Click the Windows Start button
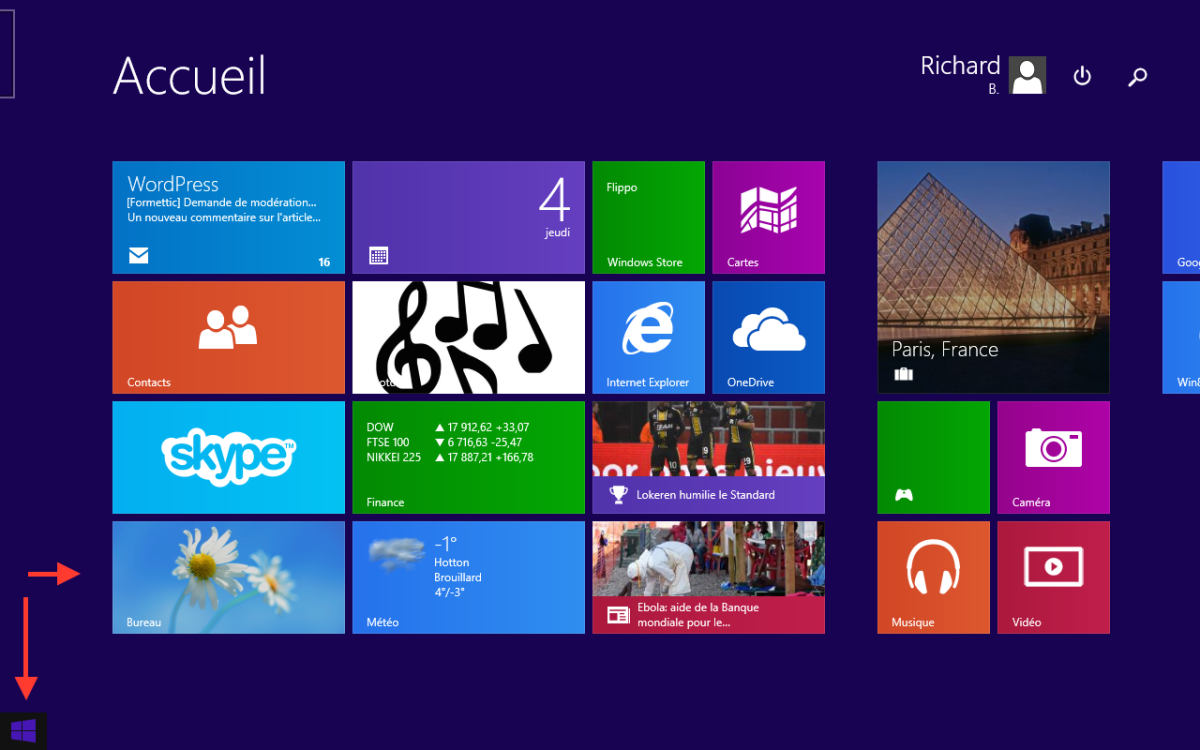The image size is (1200, 750). coord(24,730)
